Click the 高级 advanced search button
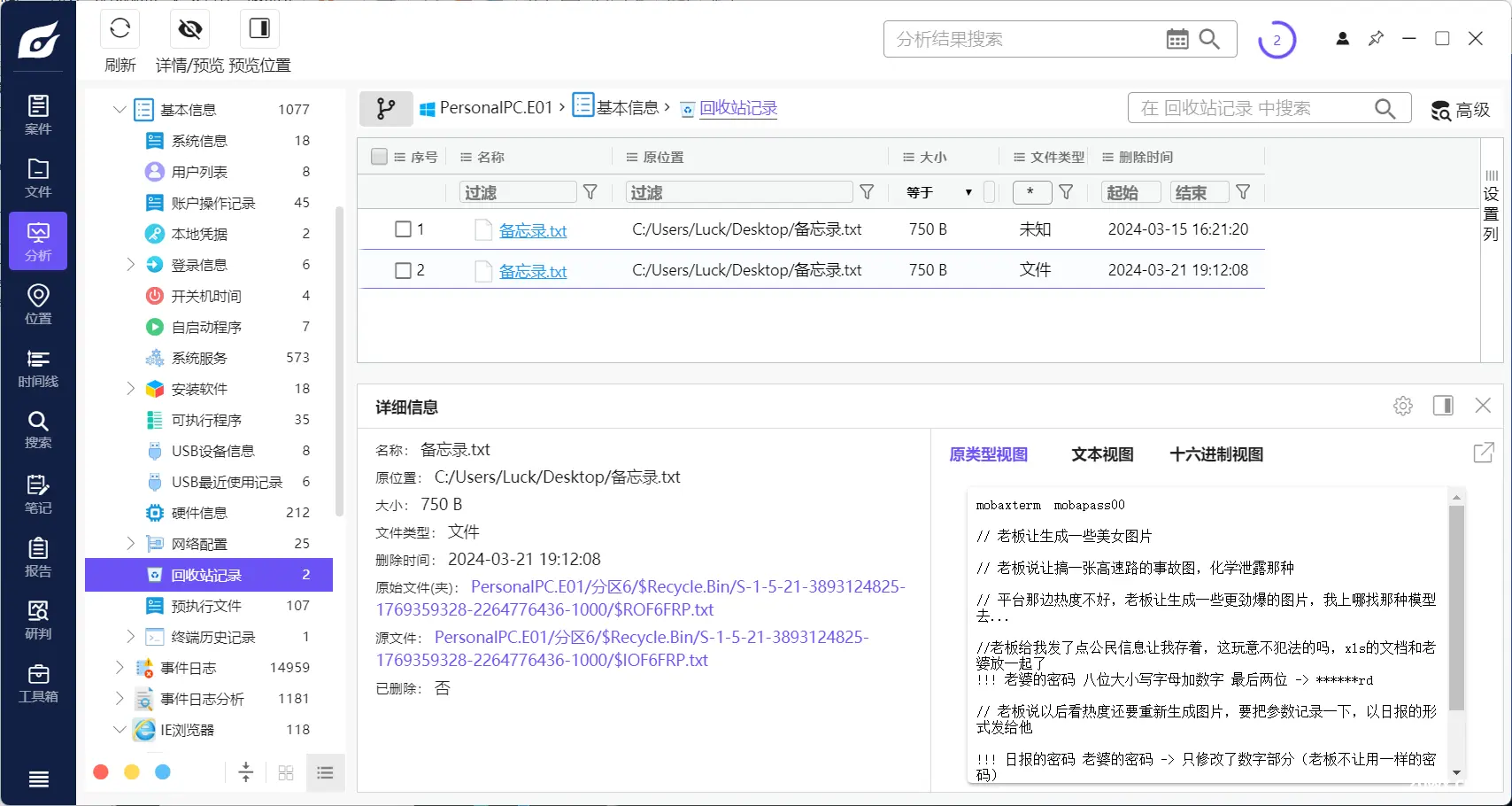The height and width of the screenshot is (806, 1512). 1462,110
